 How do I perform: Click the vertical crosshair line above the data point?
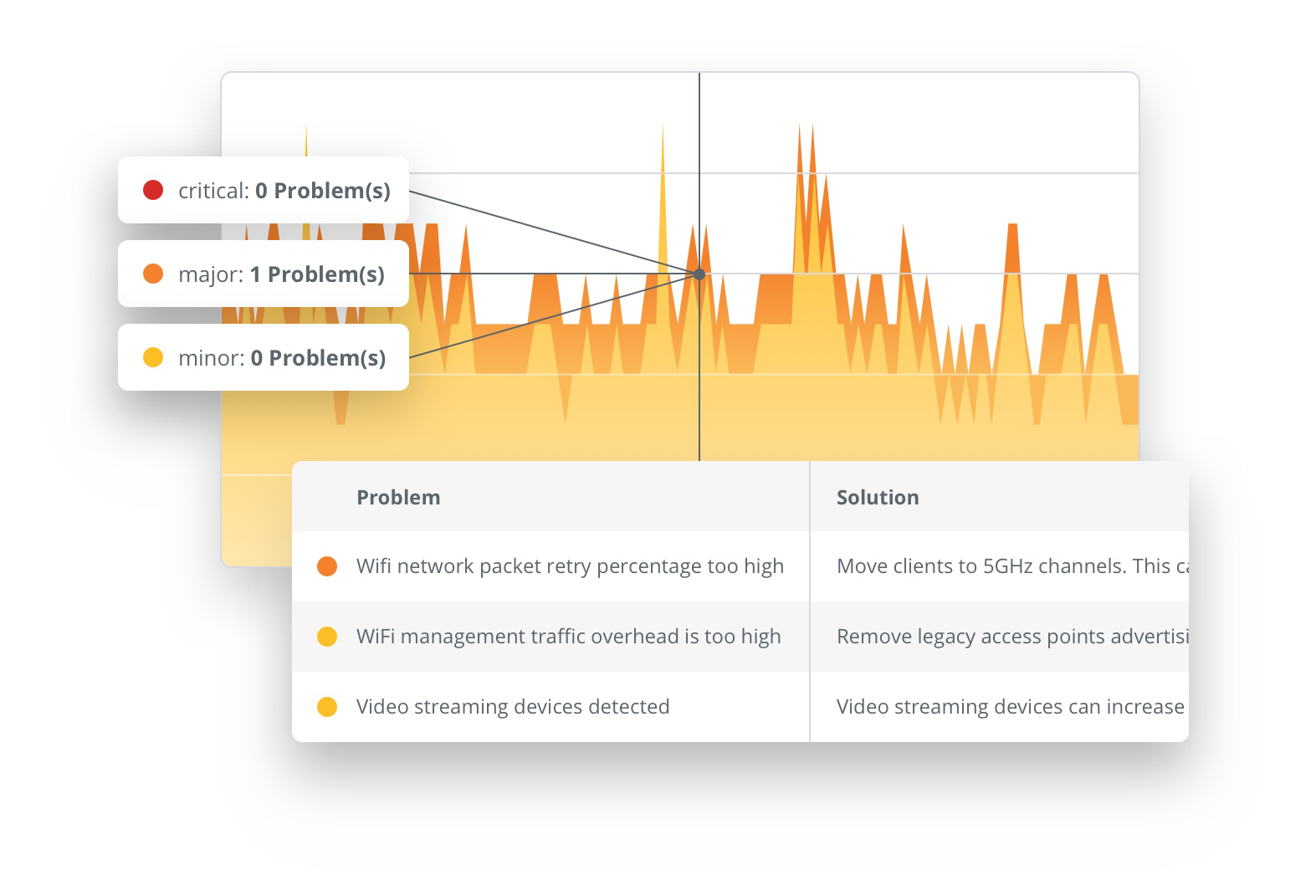click(x=699, y=167)
